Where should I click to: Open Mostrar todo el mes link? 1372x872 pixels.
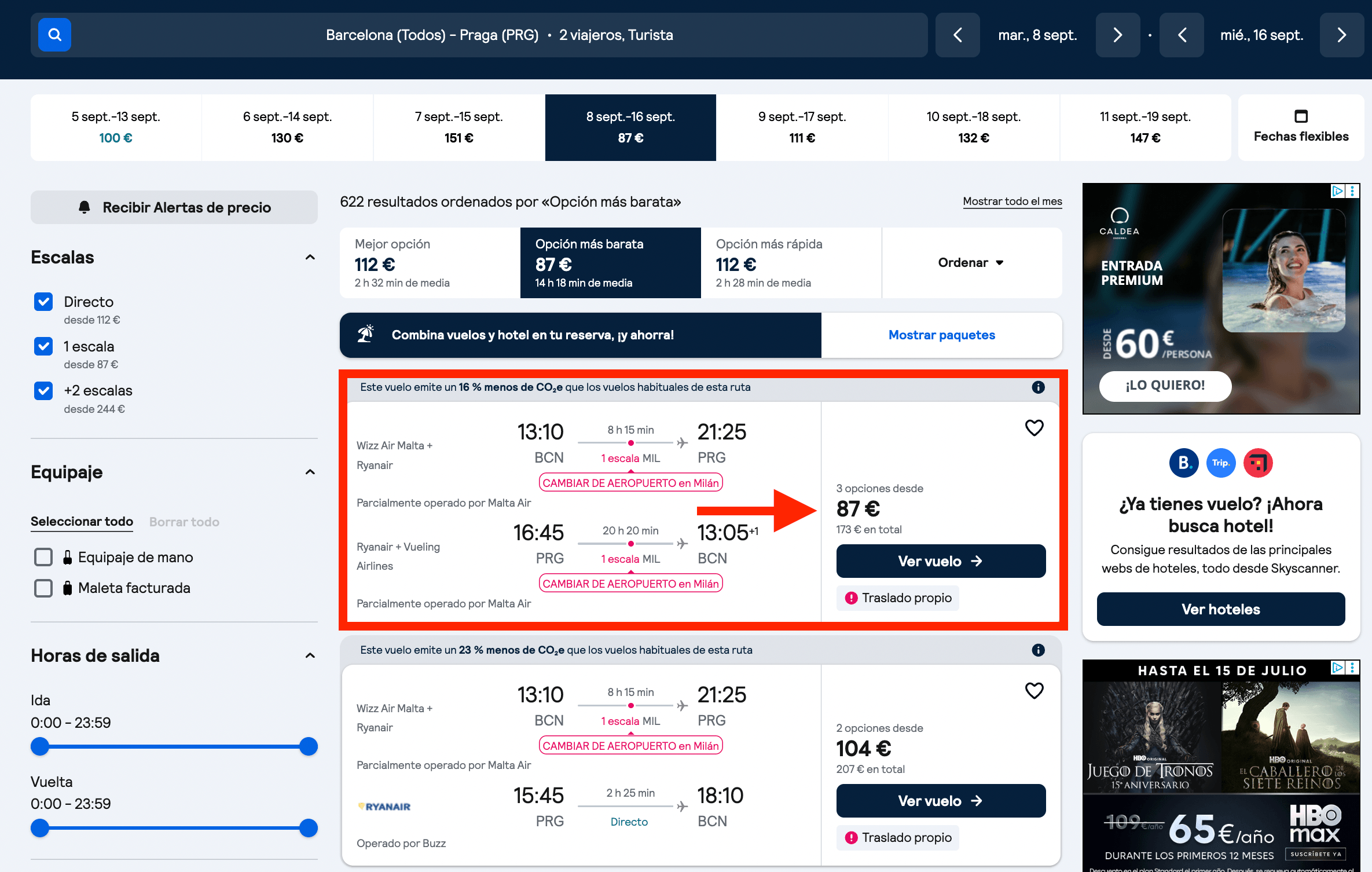[x=1012, y=201]
